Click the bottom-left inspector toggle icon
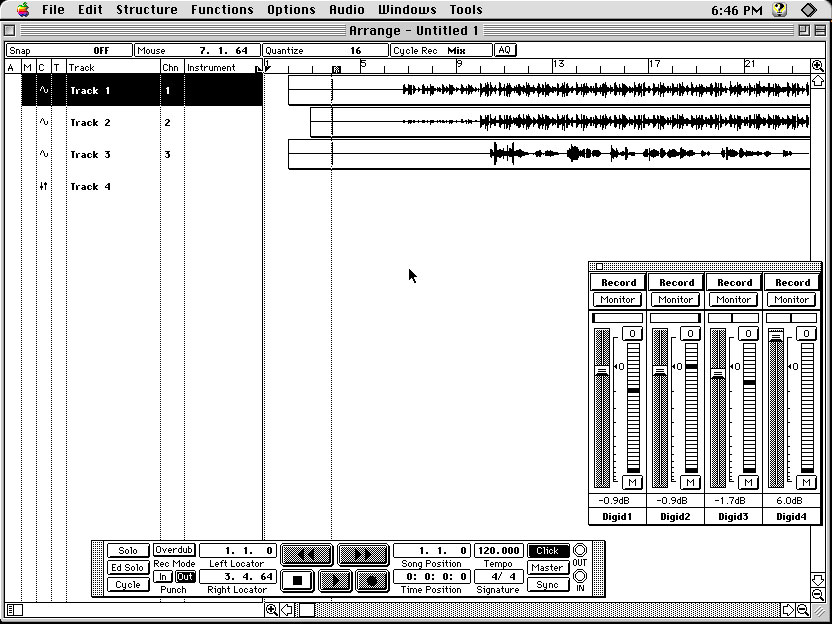Screen dimensions: 832x624 tap(15, 610)
